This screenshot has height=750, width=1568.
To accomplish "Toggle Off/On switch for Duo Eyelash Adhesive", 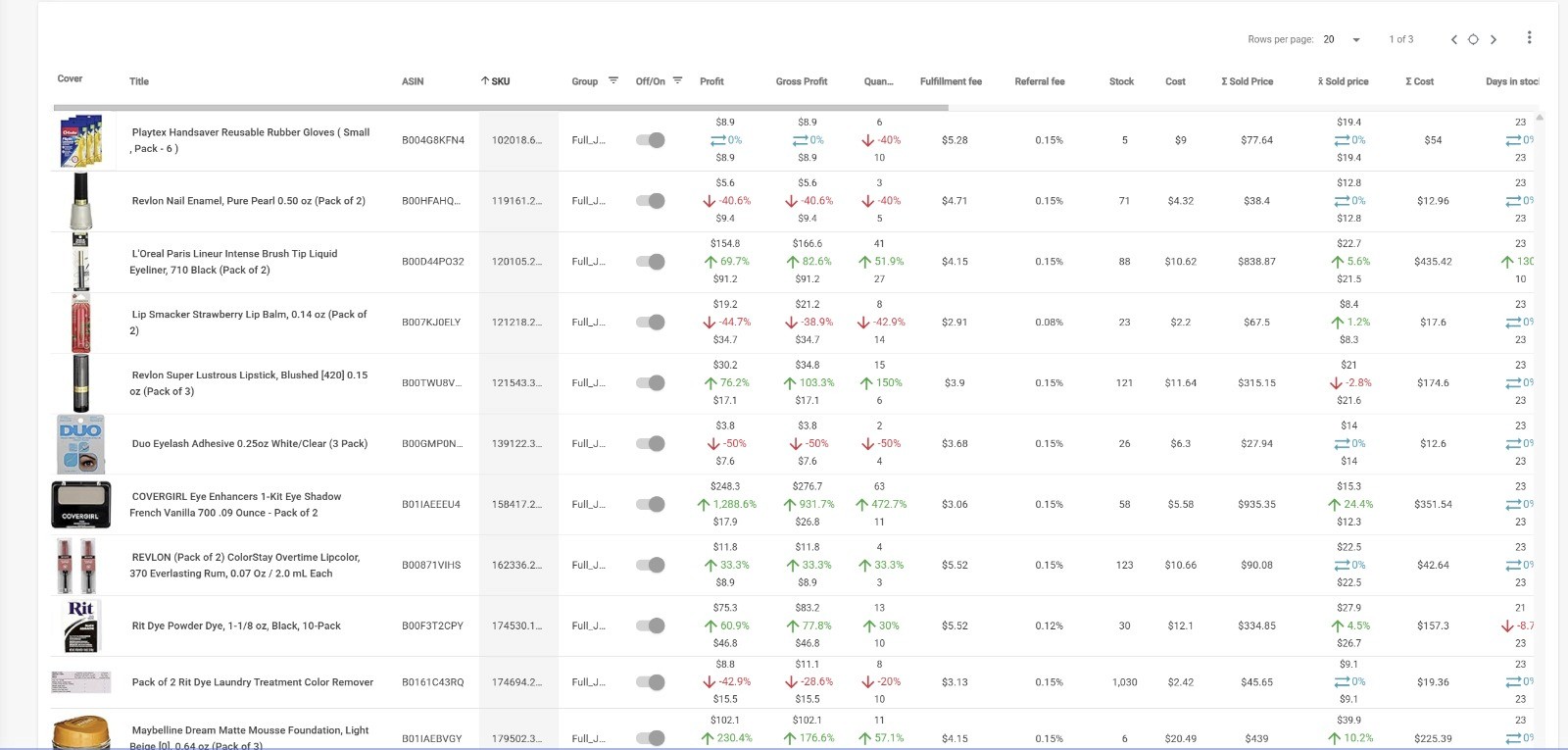I will (651, 444).
